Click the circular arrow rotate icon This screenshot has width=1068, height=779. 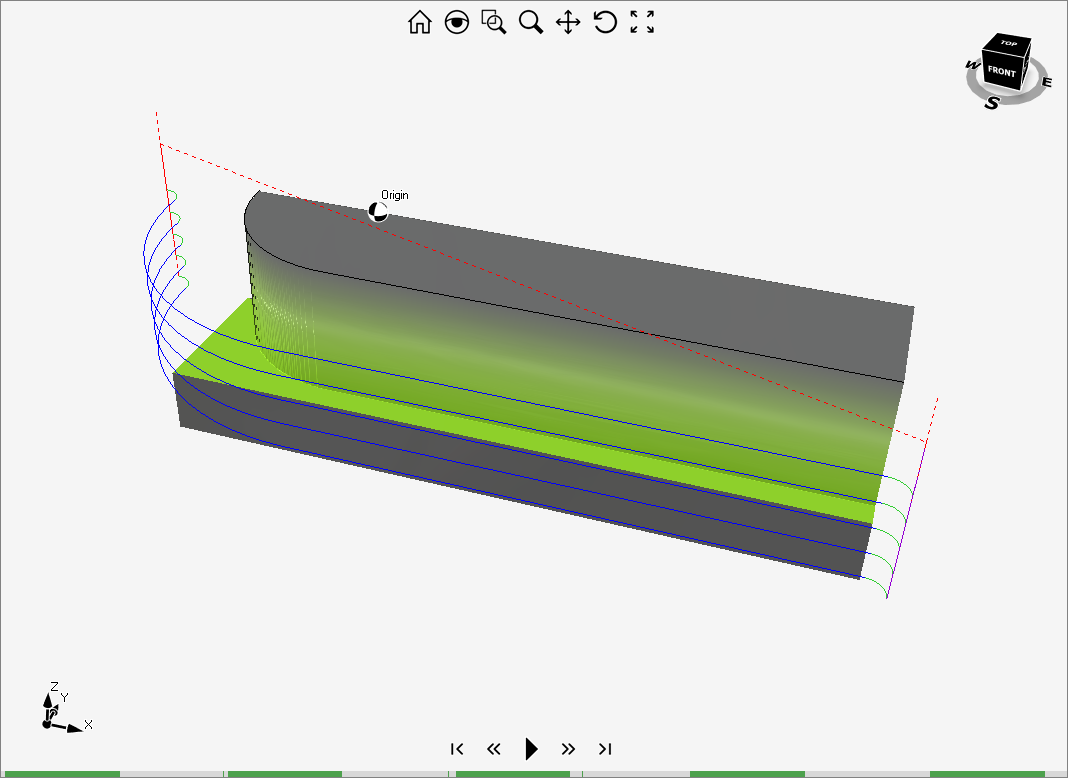point(605,23)
